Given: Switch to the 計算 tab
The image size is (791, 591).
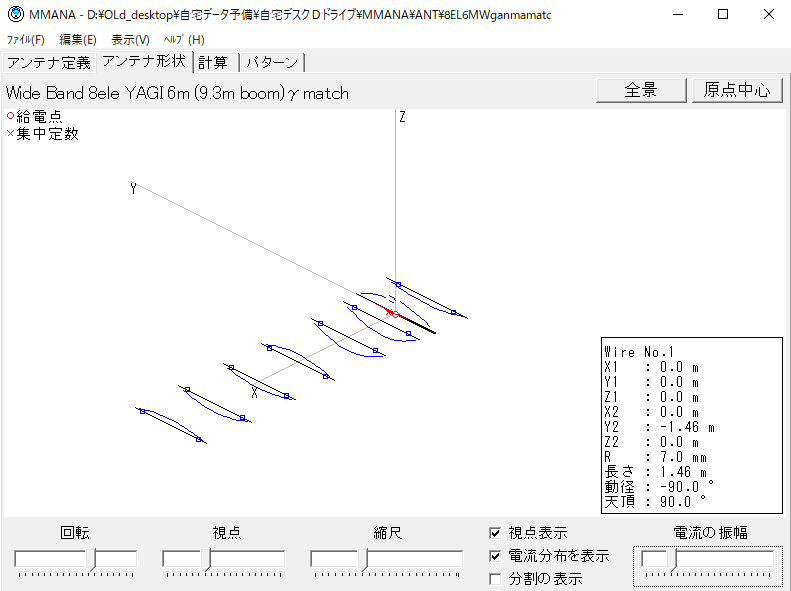Looking at the screenshot, I should point(212,63).
